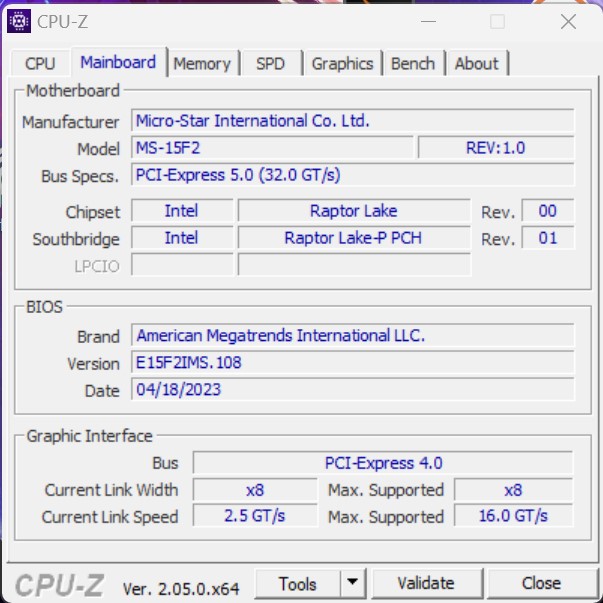Go to the Graphics tab
The width and height of the screenshot is (603, 603).
342,64
